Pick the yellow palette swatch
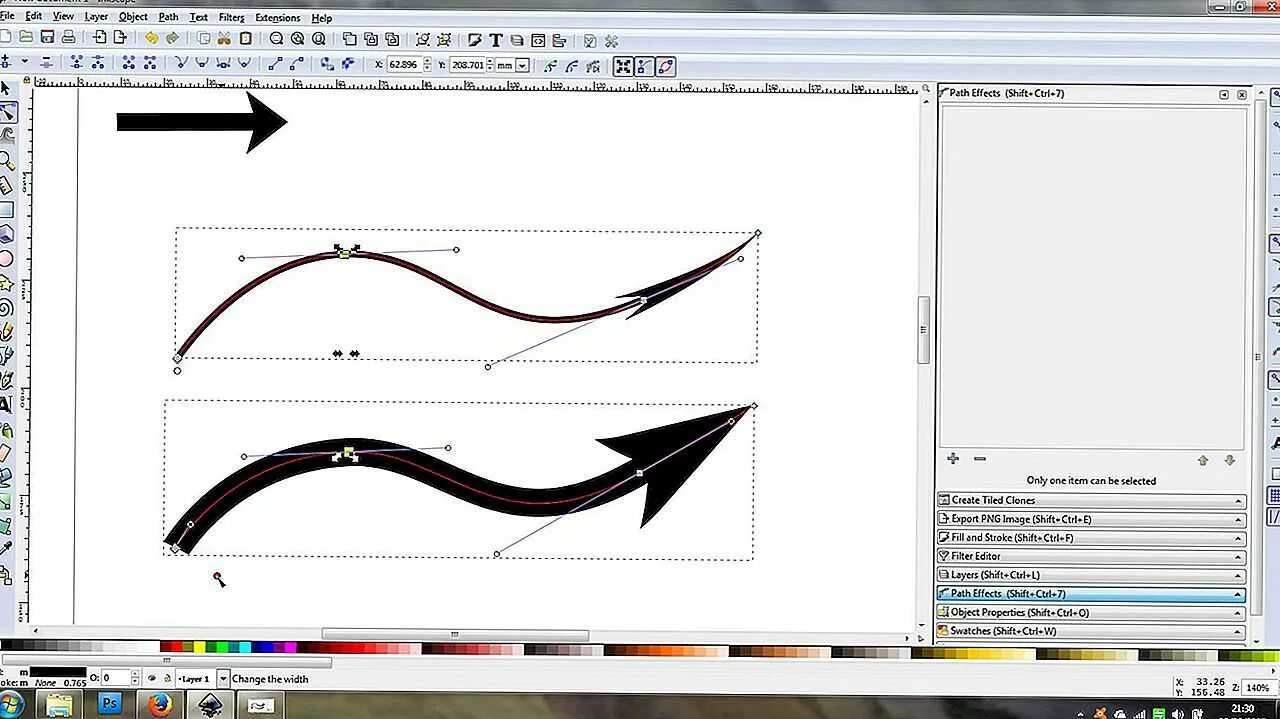1280x719 pixels. 199,648
